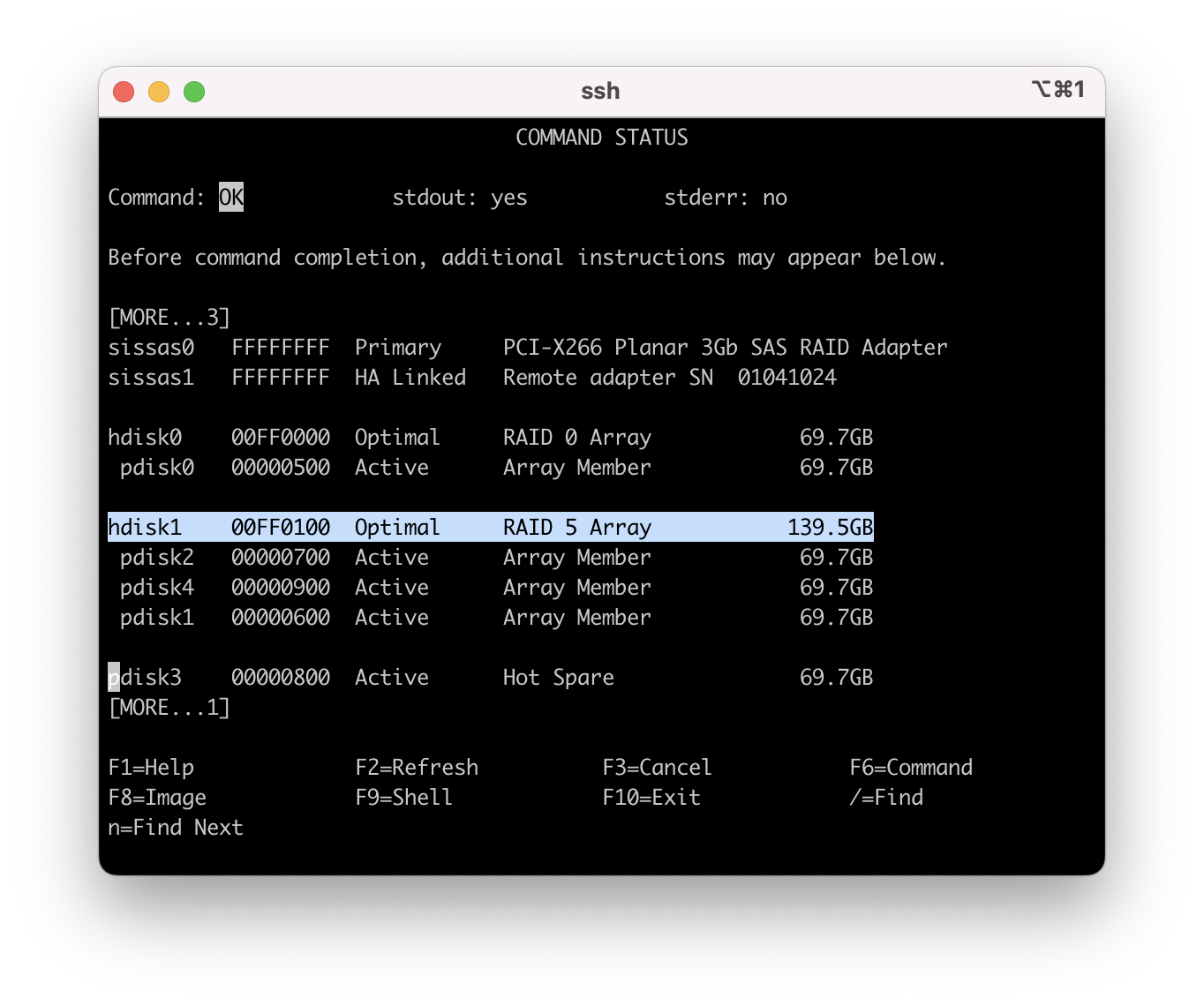This screenshot has width=1204, height=1006.
Task: Click pdisk1 array member entry
Action: point(497,618)
